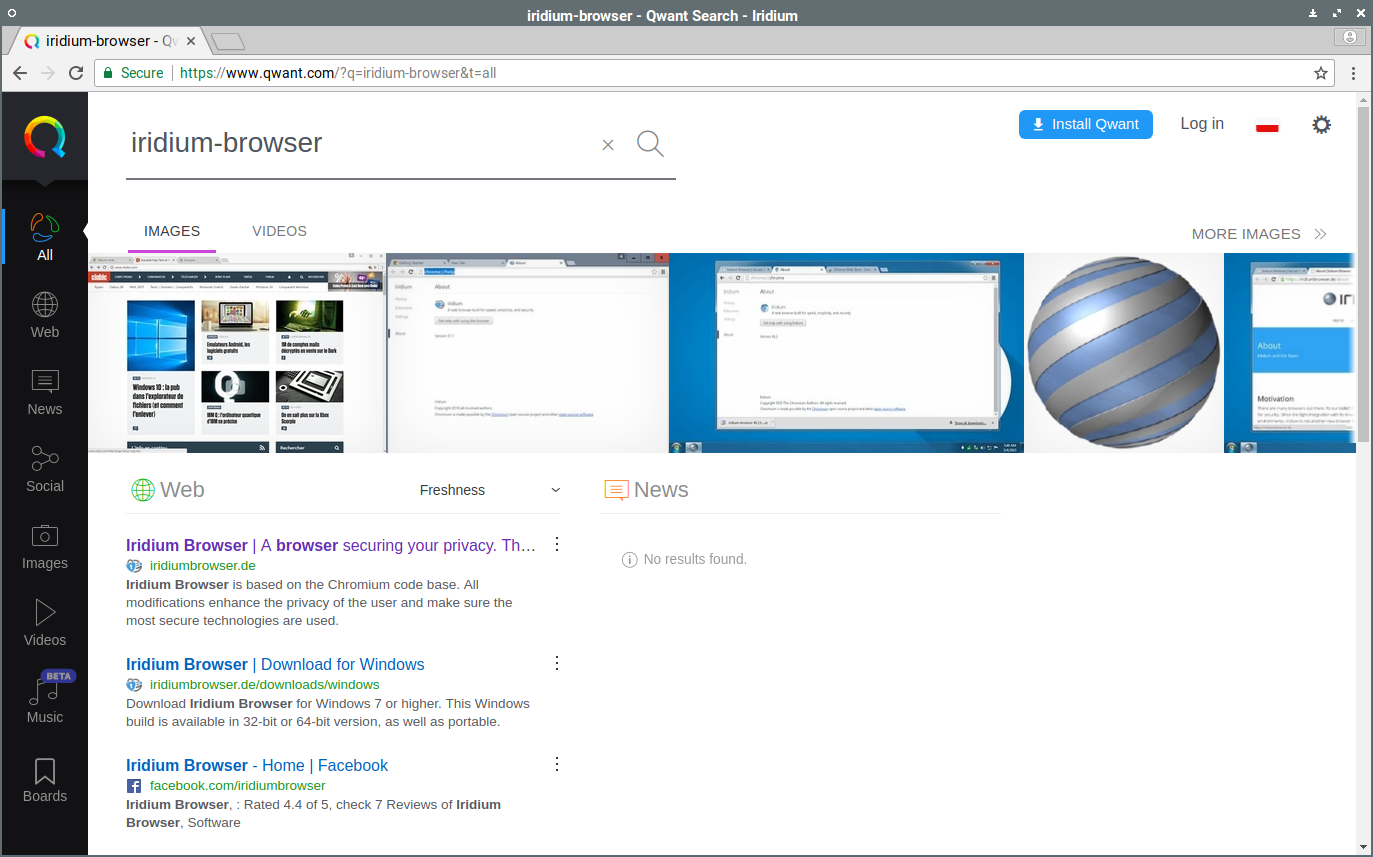
Task: Open the Music beta category
Action: pyautogui.click(x=45, y=699)
